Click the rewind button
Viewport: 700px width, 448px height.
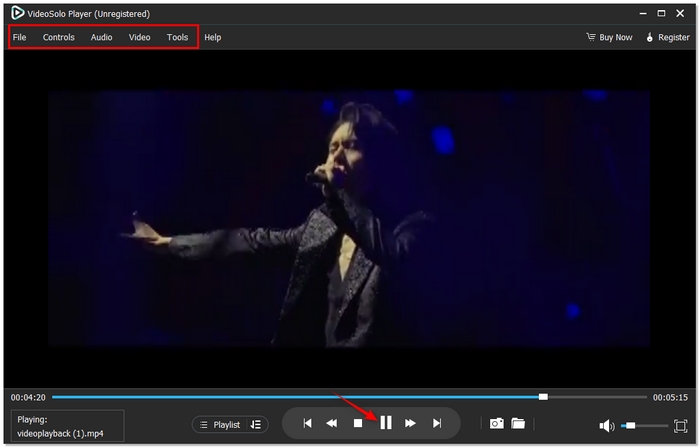332,424
